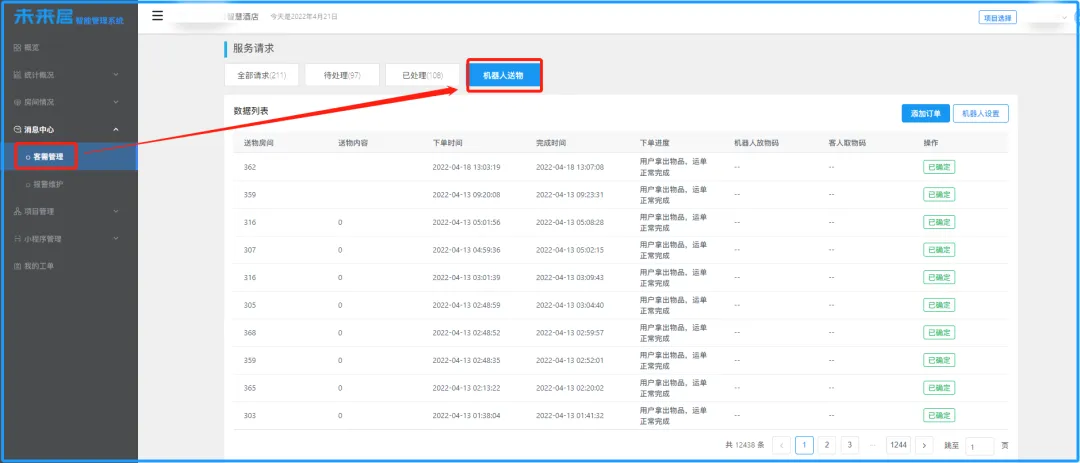Click the room number 368 cell
The image size is (1080, 463).
(x=250, y=332)
